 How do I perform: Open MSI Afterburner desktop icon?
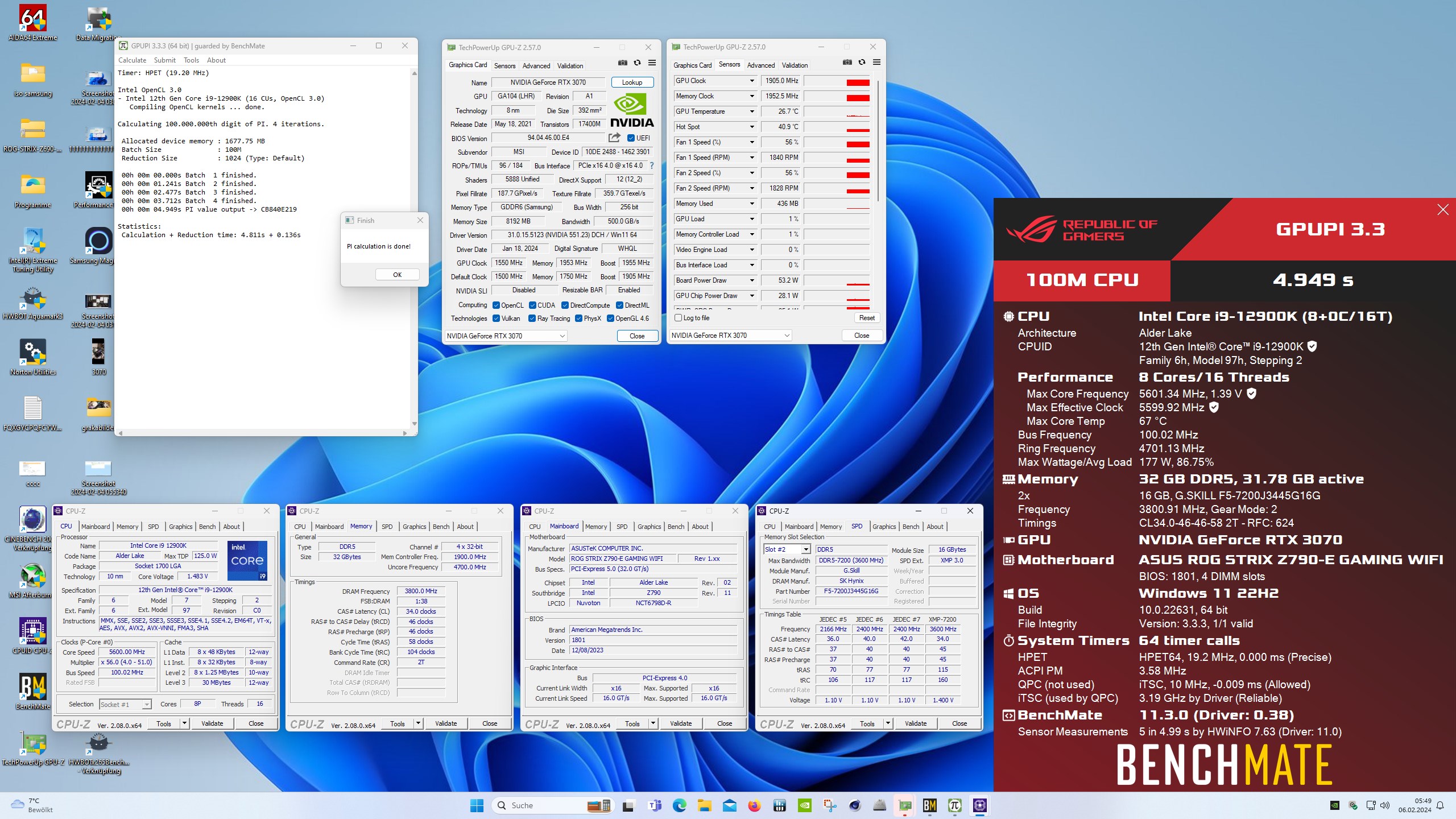tap(32, 580)
